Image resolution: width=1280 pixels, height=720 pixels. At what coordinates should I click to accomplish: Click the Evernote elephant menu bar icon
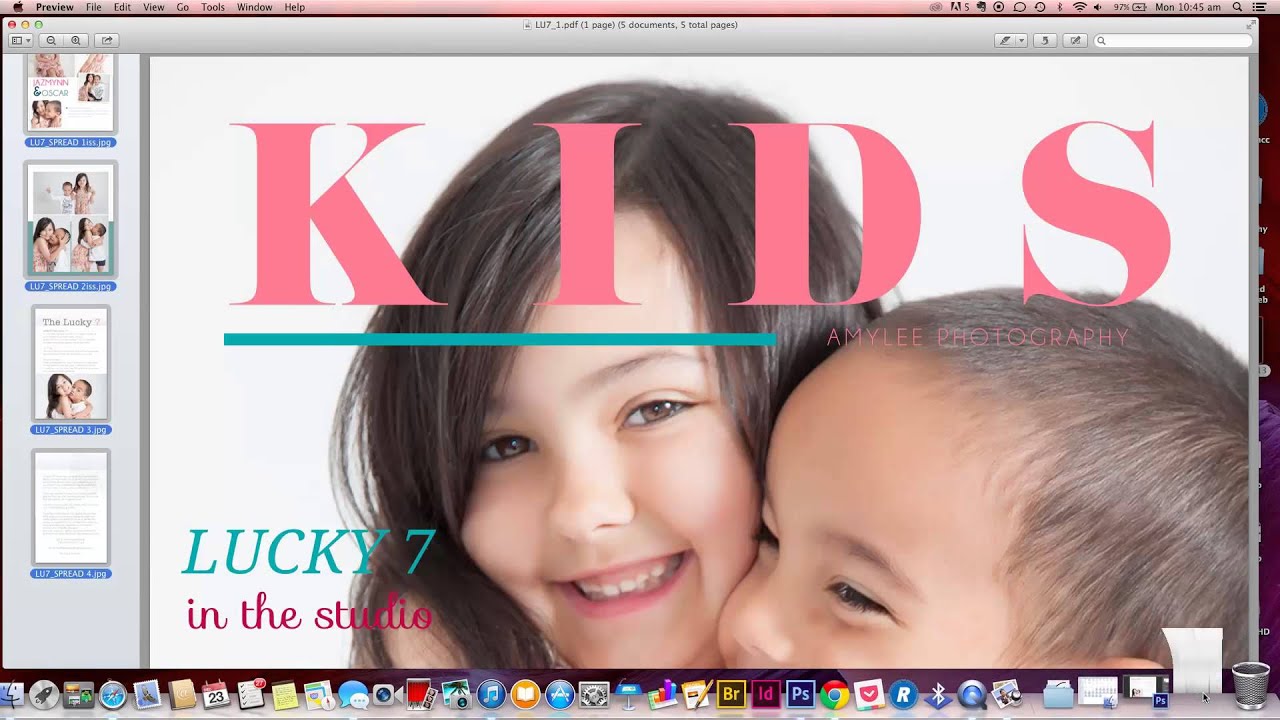(x=980, y=7)
